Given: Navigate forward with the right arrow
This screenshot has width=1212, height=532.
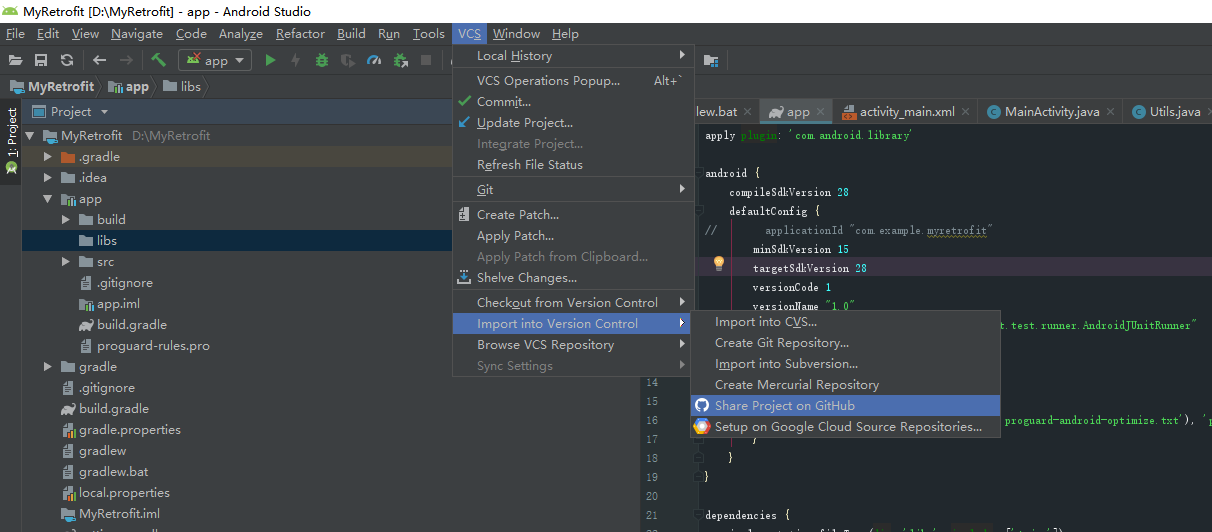Looking at the screenshot, I should (126, 60).
